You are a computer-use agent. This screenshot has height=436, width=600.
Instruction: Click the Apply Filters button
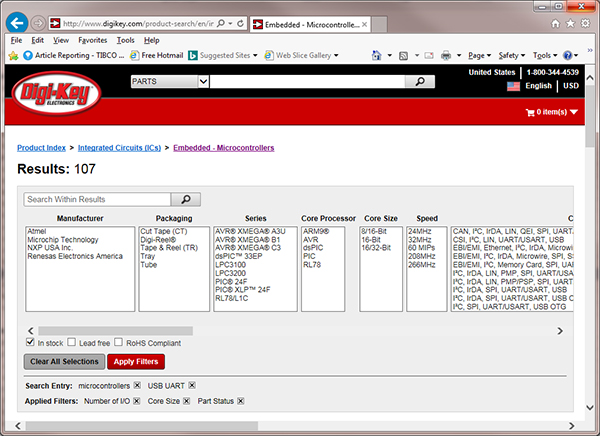tap(134, 361)
